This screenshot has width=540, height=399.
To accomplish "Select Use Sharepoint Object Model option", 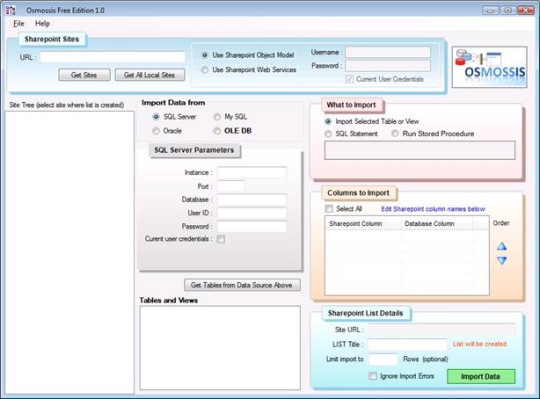I will [205, 55].
